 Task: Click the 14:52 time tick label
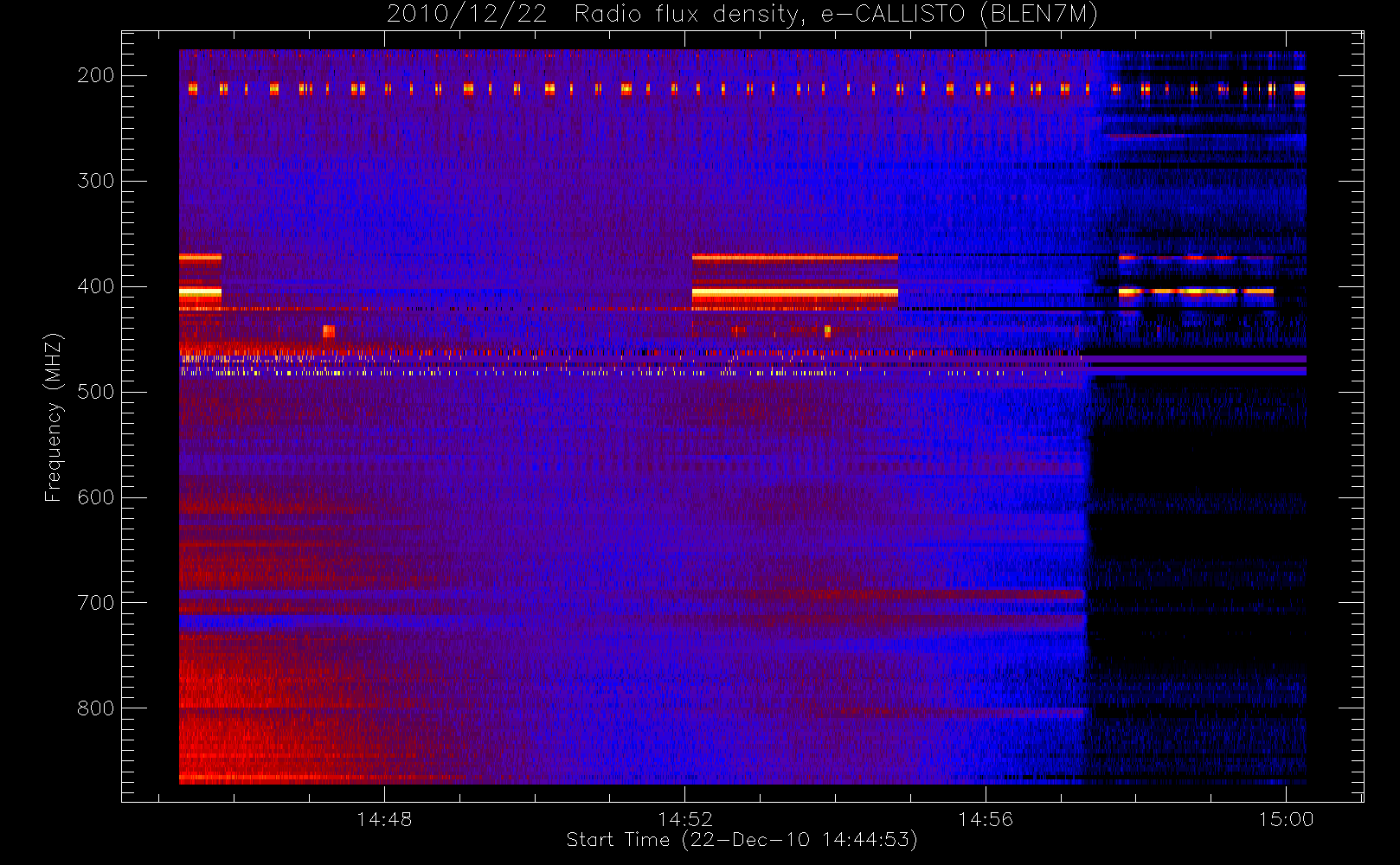pyautogui.click(x=685, y=819)
